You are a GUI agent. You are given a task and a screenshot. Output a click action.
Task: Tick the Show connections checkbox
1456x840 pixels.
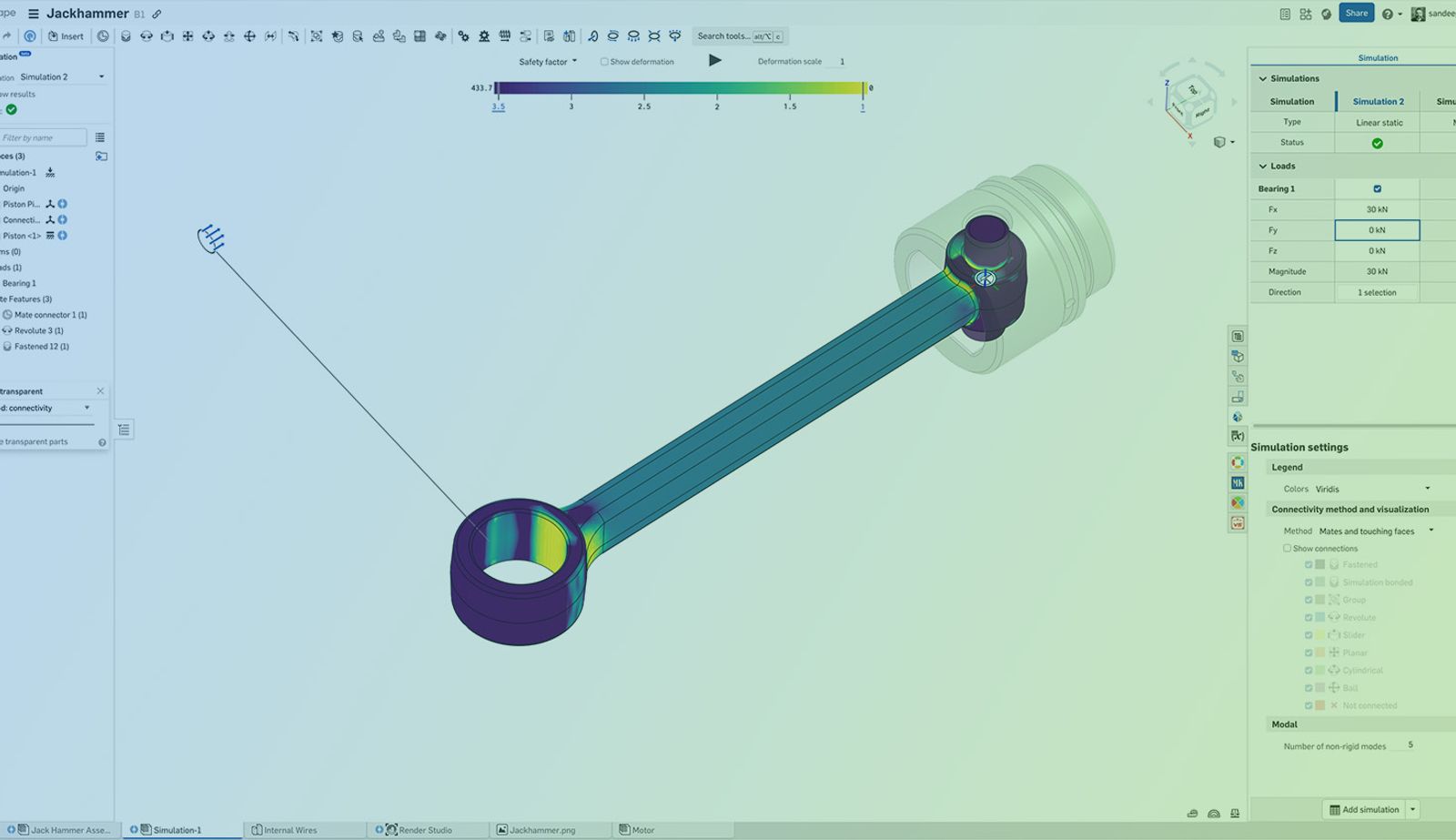1287,548
